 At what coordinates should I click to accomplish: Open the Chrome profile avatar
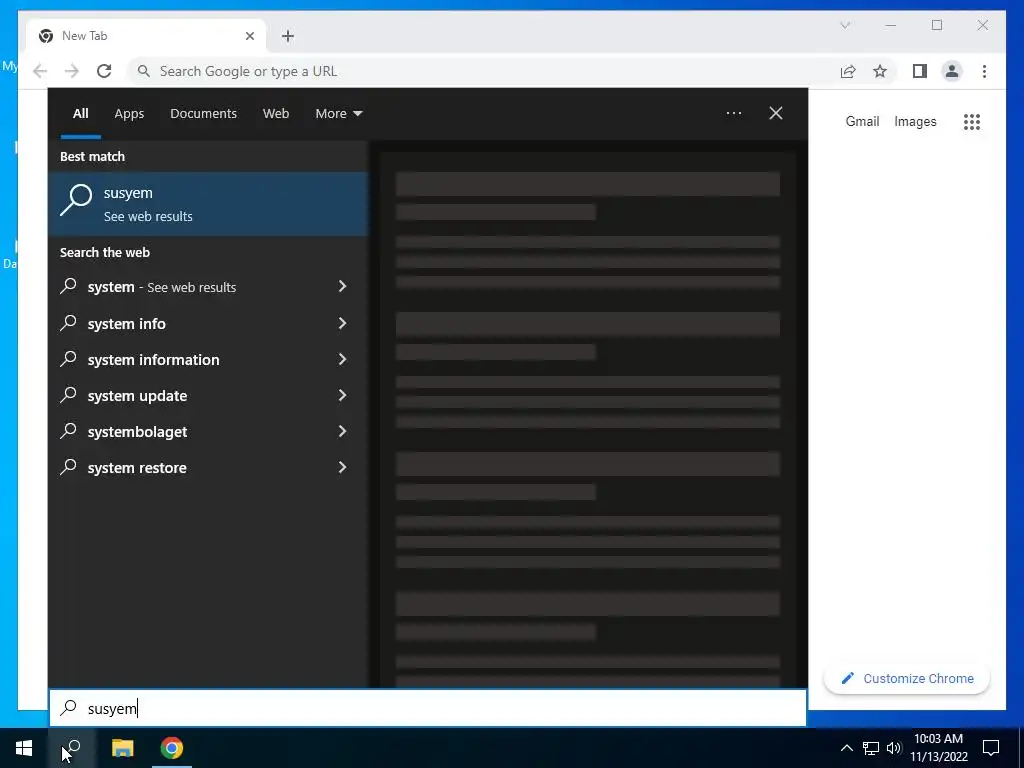click(952, 71)
